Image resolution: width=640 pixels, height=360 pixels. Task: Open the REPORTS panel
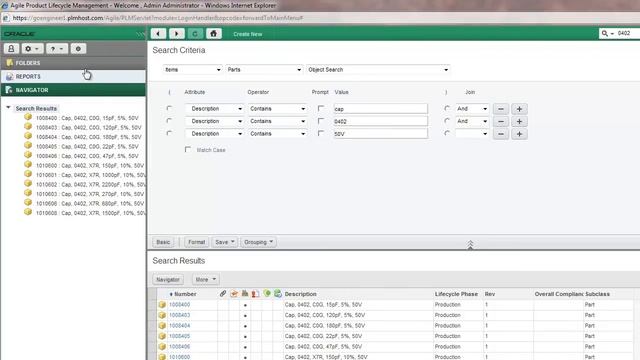click(x=73, y=76)
